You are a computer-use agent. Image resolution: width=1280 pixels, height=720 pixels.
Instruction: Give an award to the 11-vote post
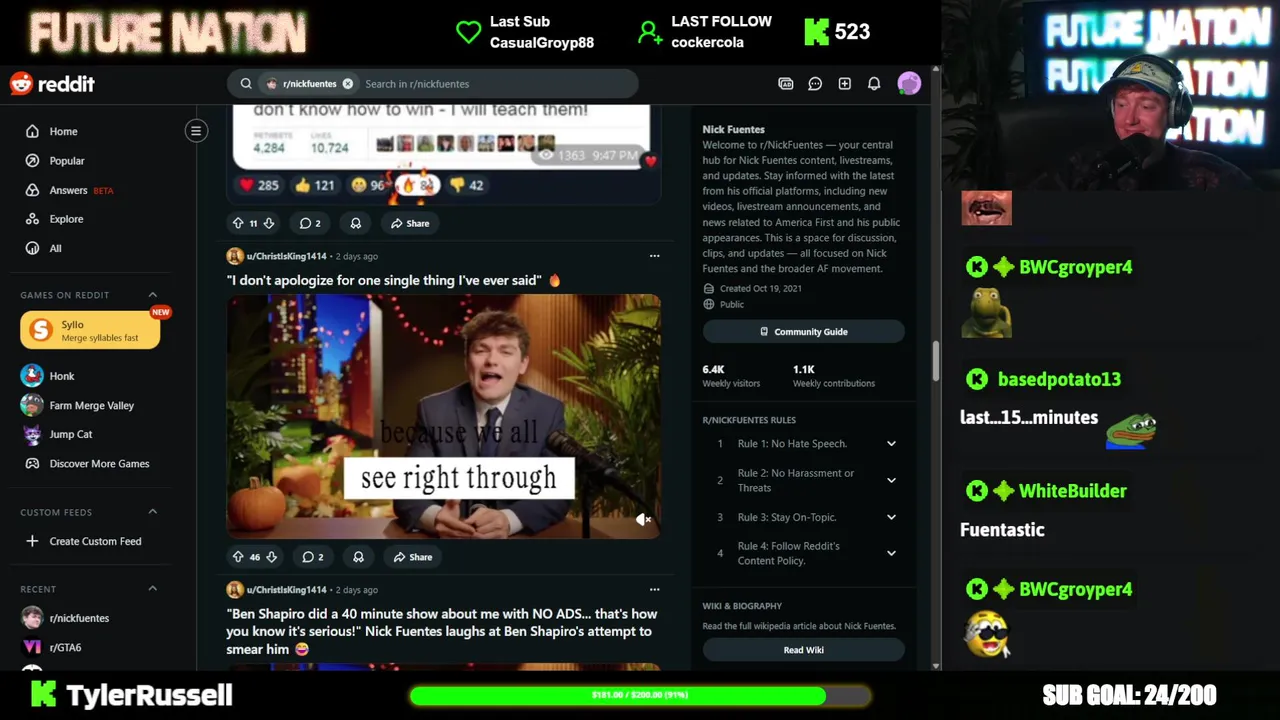pos(355,223)
